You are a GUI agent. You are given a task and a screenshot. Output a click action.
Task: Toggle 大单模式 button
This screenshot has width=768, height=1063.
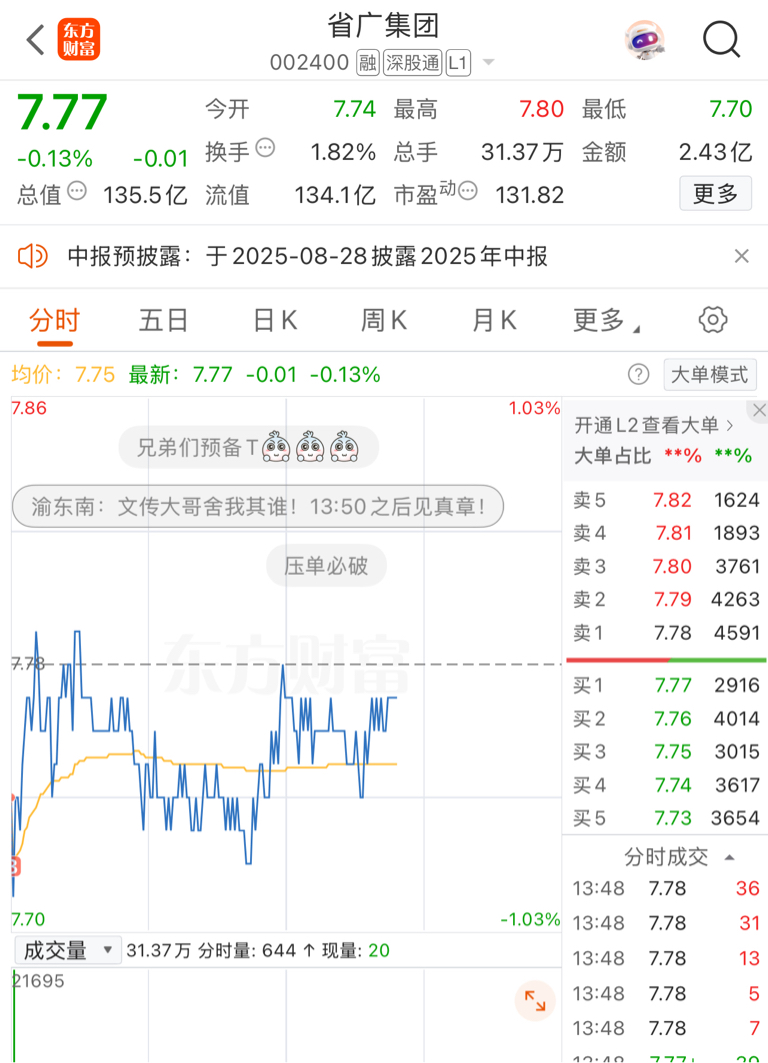(710, 374)
